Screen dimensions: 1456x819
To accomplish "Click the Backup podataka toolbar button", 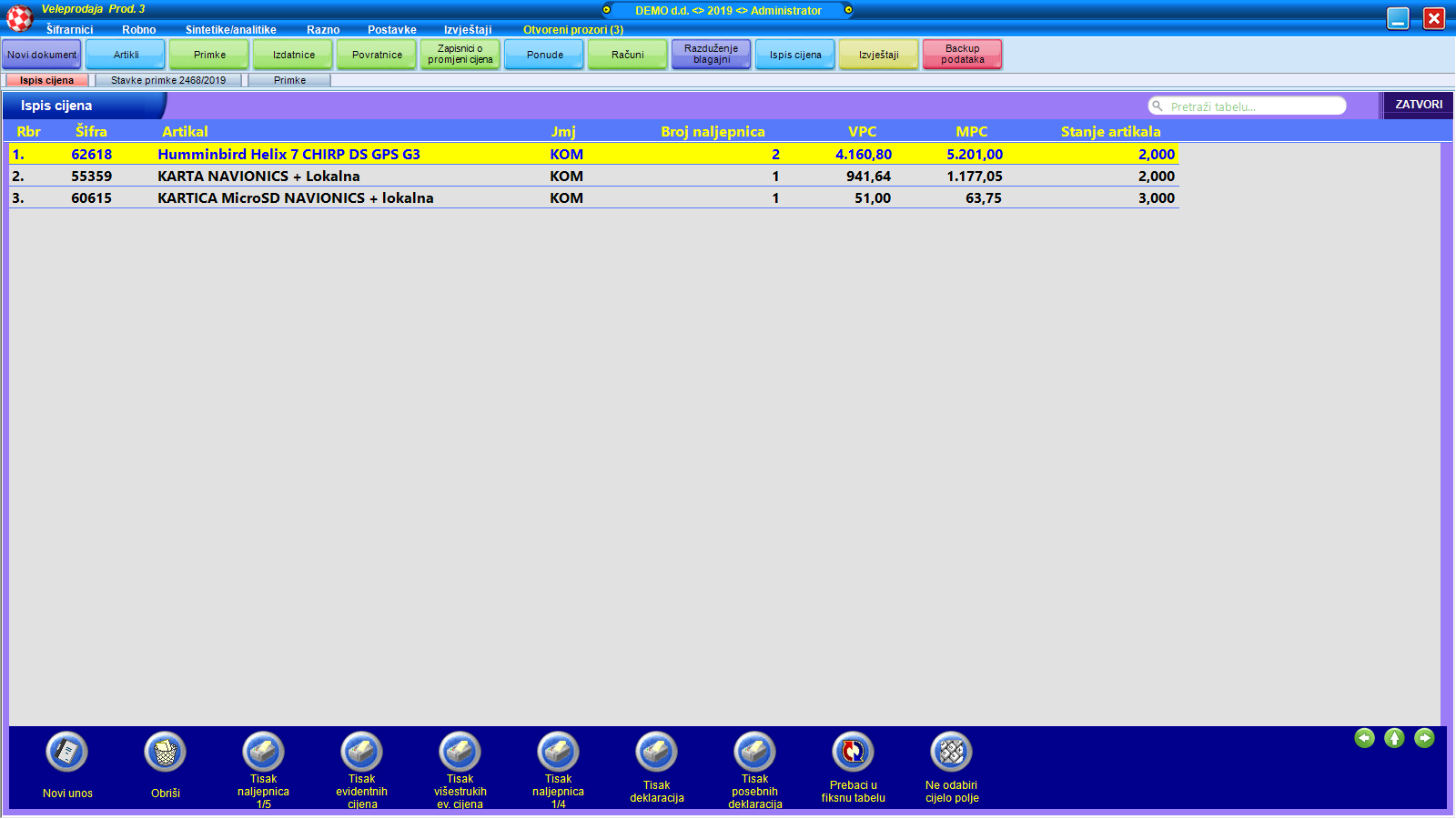I will tap(962, 55).
